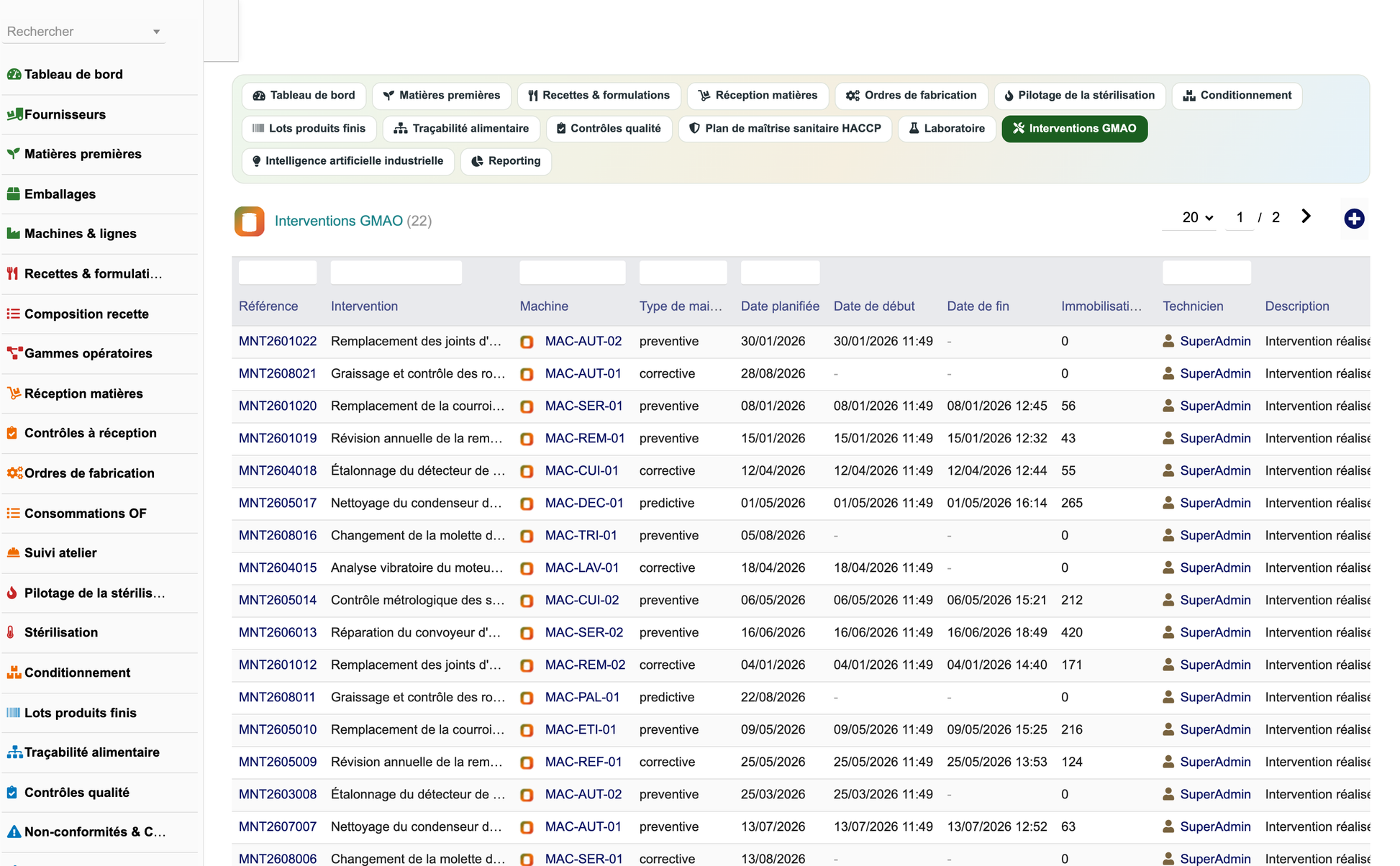Viewport: 1400px width, 866px height.
Task: Open the Recettes & formulations tab
Action: pos(599,96)
